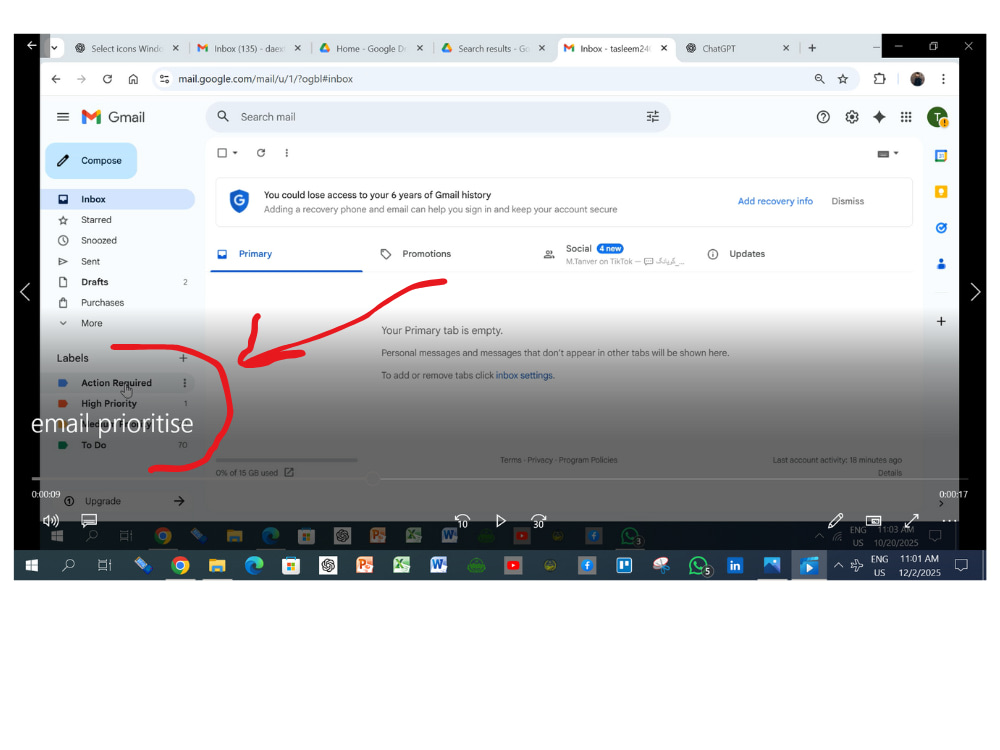Screen dimensions: 1000x750
Task: Switch player to mini view
Action: [x=873, y=520]
